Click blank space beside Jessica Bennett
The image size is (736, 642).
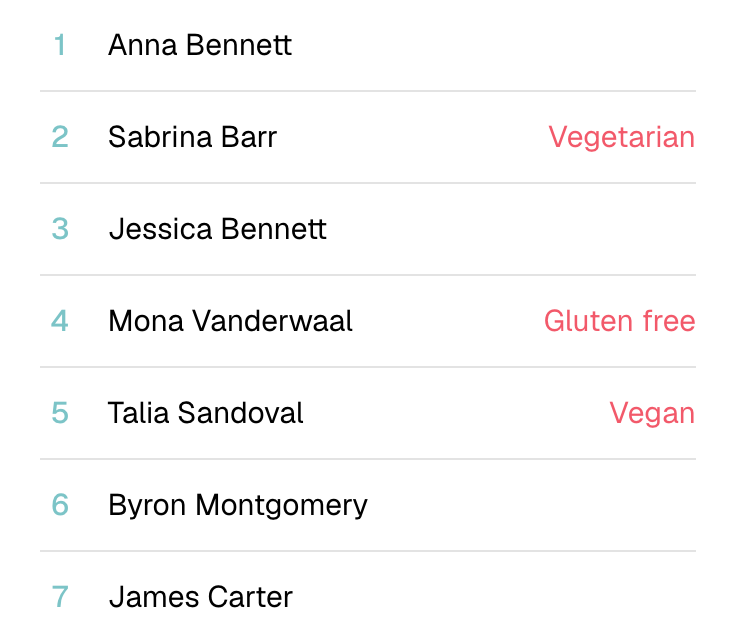point(512,229)
